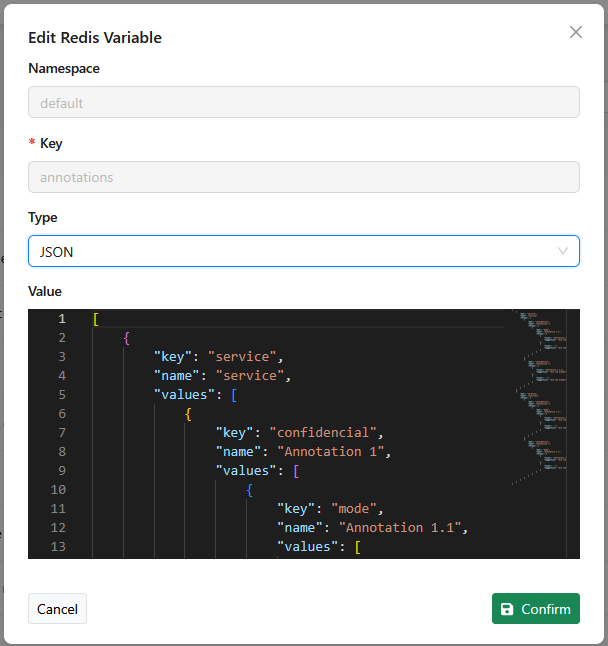608x646 pixels.
Task: Click the "mode" value on line 11
Action: [x=353, y=508]
